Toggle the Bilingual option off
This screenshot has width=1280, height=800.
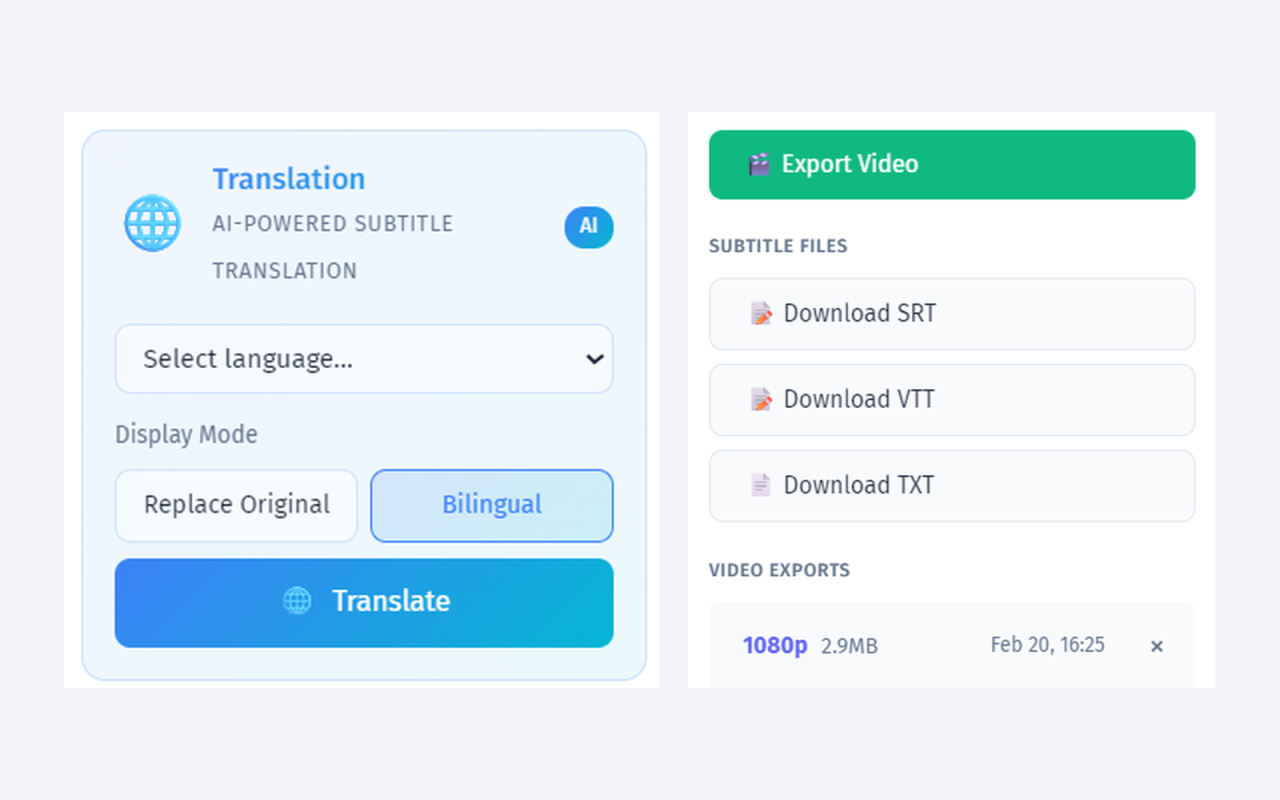pos(491,505)
